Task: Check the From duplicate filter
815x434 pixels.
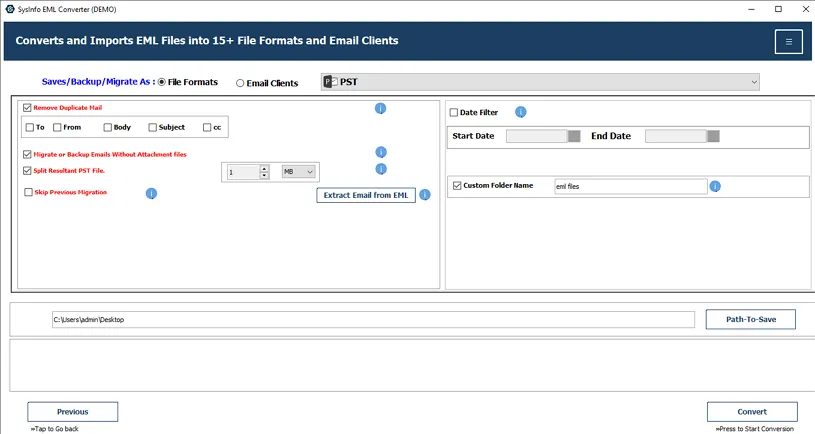Action: click(x=57, y=127)
